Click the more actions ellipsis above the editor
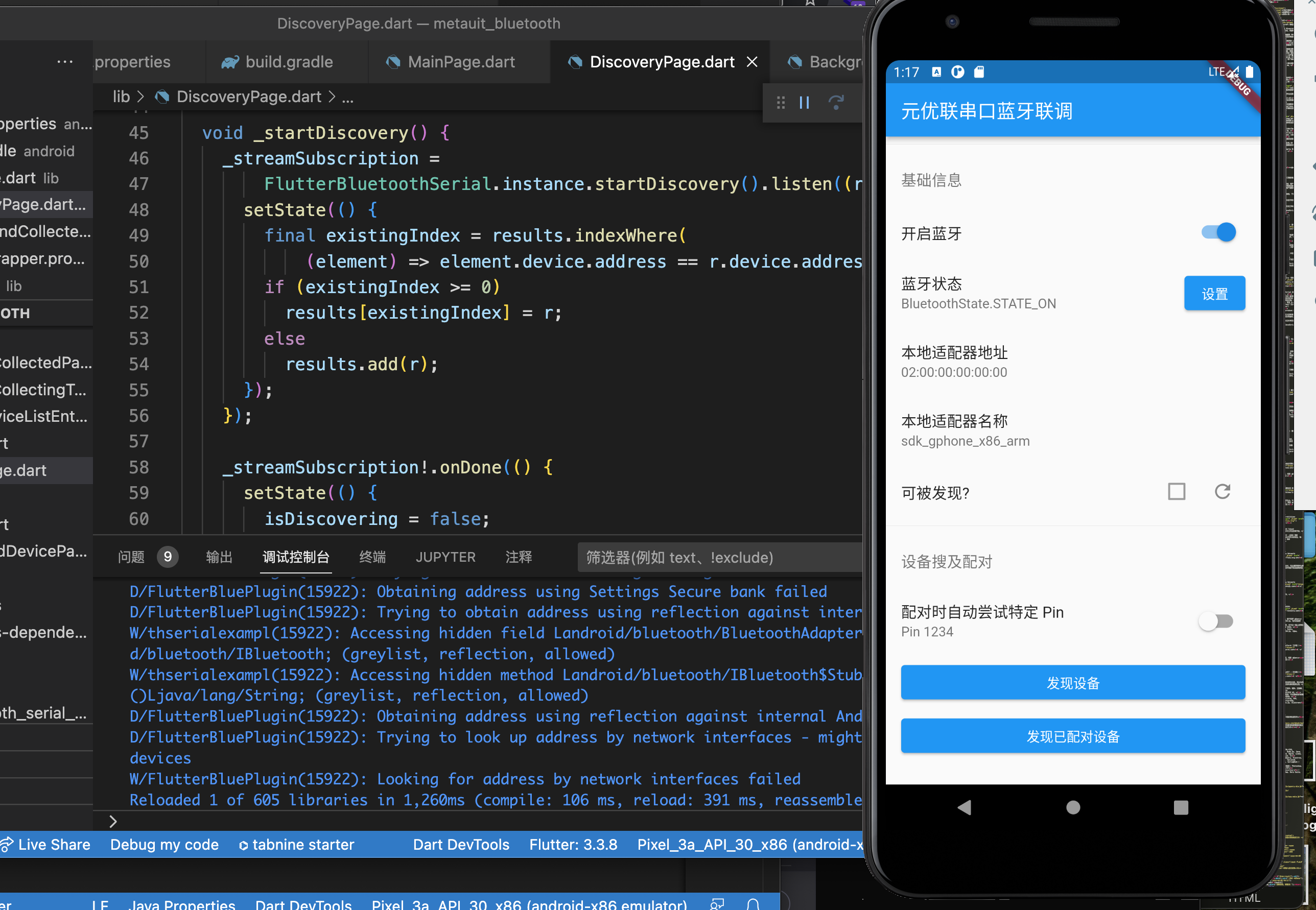1316x910 pixels. (x=65, y=62)
